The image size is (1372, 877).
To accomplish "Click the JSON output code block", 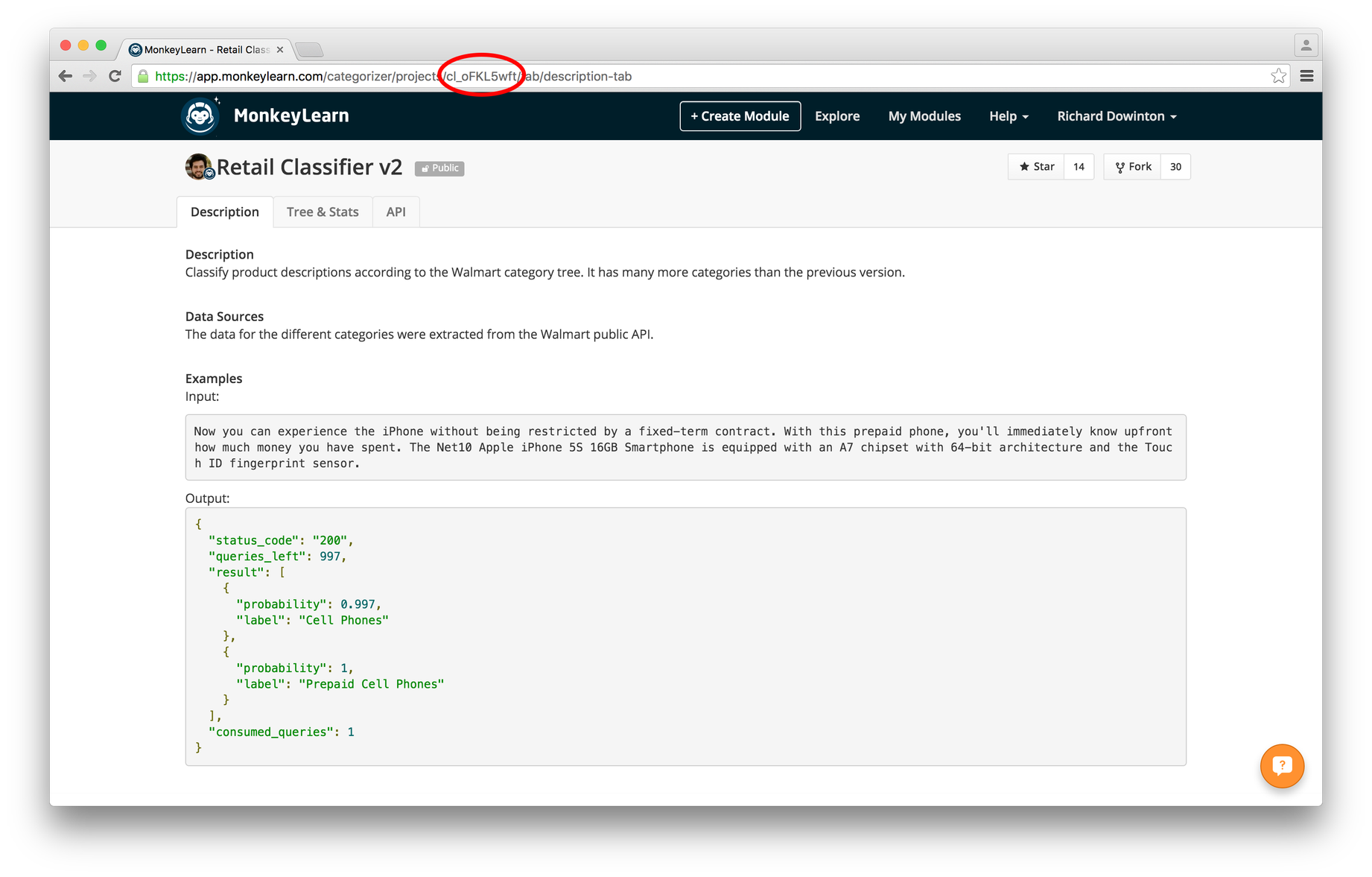I will [685, 636].
